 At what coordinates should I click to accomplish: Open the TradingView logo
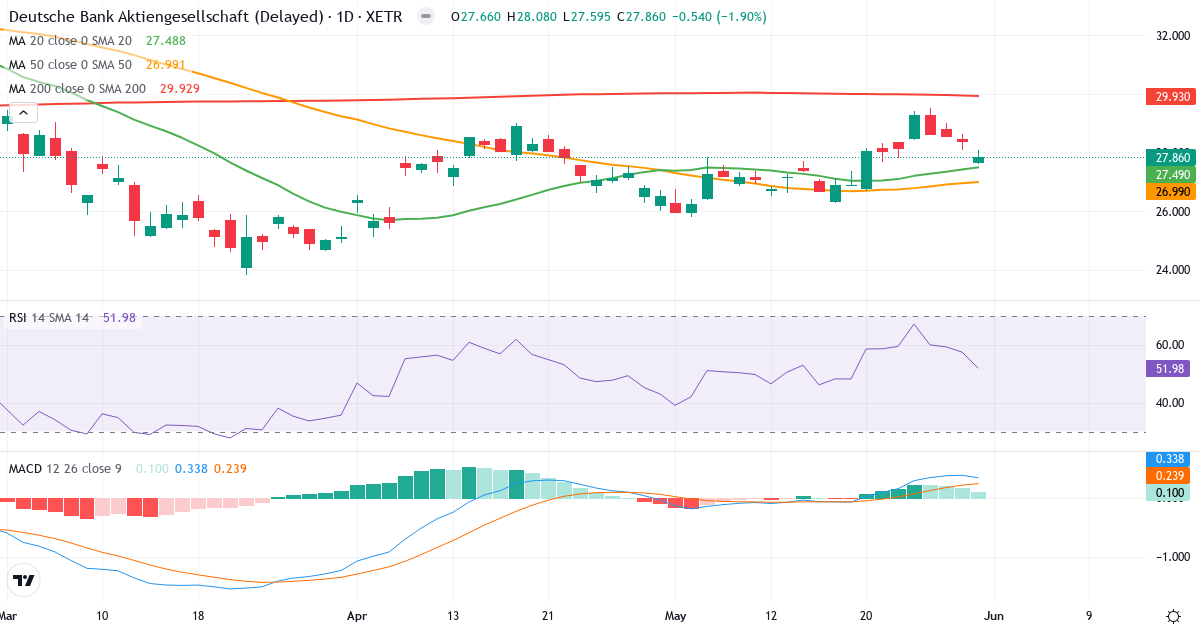[x=23, y=580]
